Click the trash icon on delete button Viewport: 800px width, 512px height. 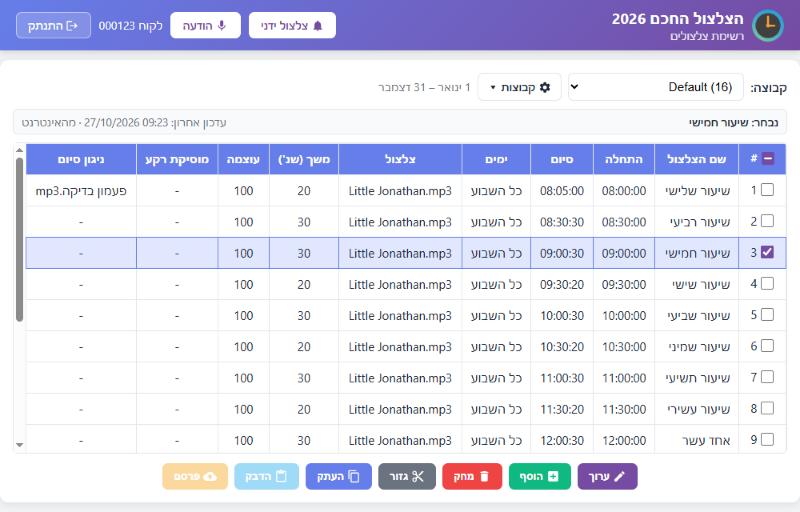point(484,476)
